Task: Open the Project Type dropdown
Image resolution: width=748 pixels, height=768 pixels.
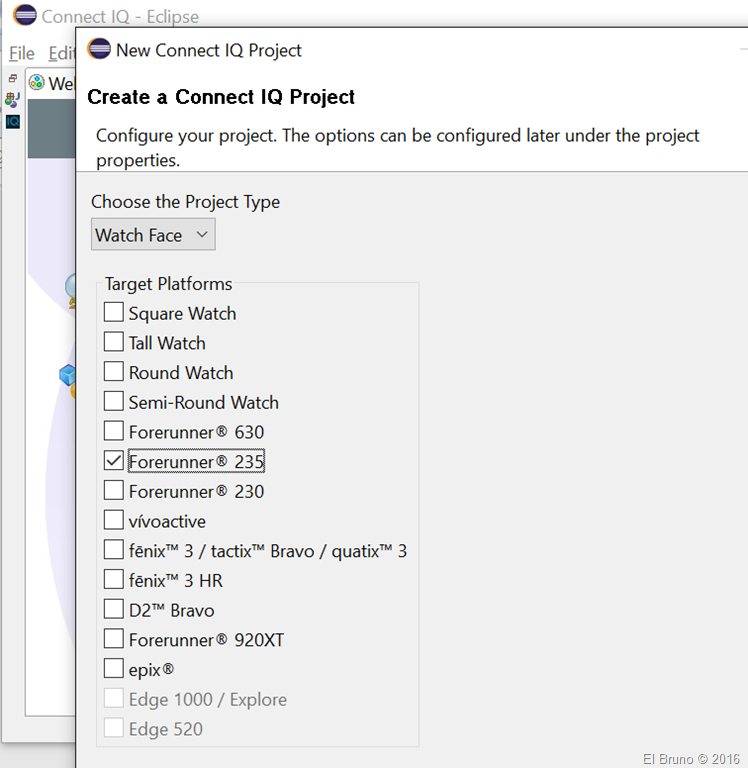Action: click(152, 235)
